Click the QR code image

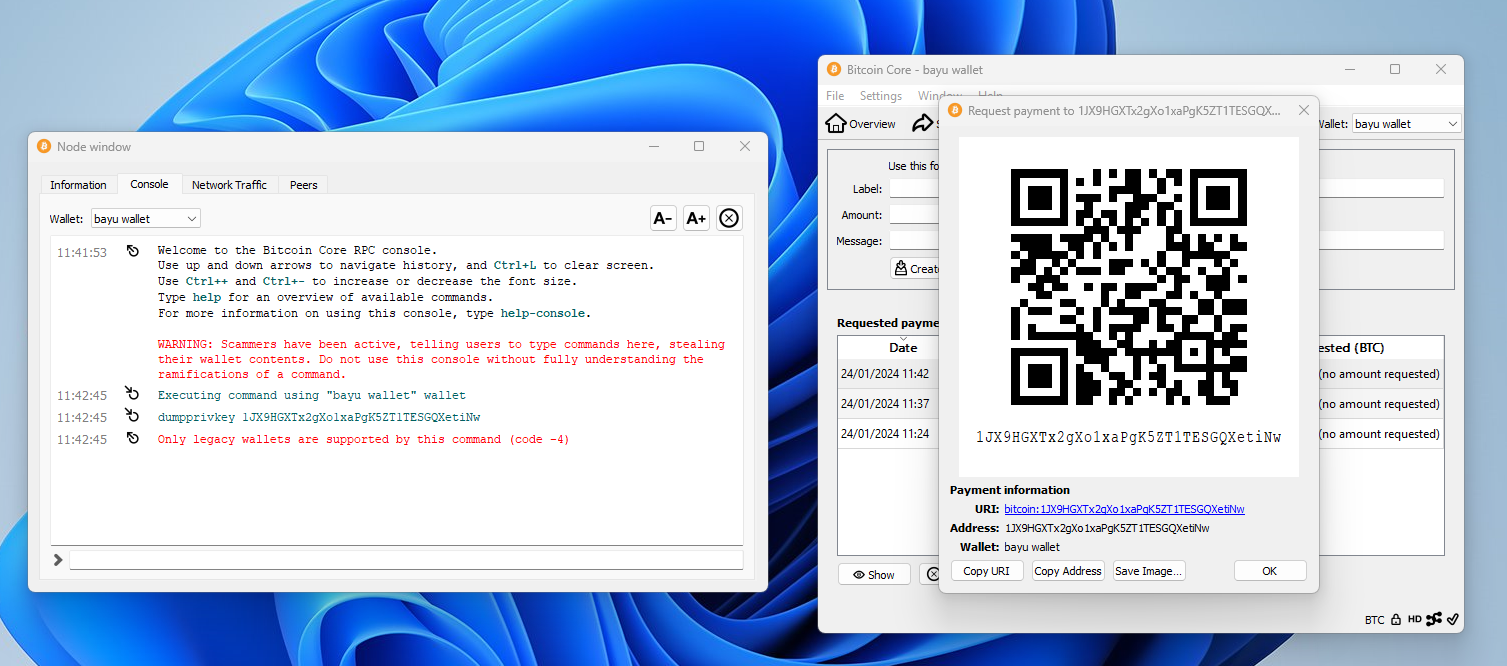tap(1128, 287)
